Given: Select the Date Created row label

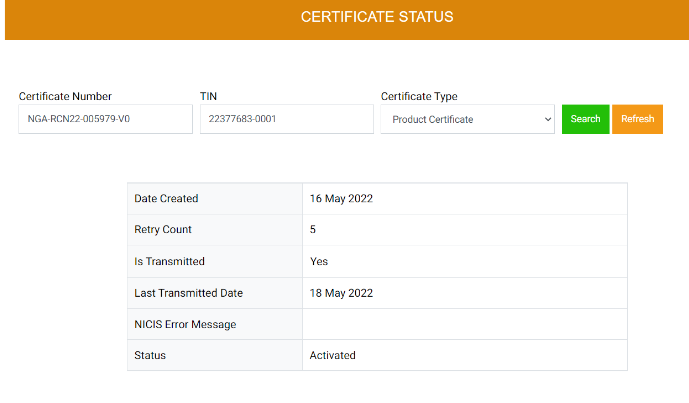Looking at the screenshot, I should pyautogui.click(x=166, y=199).
